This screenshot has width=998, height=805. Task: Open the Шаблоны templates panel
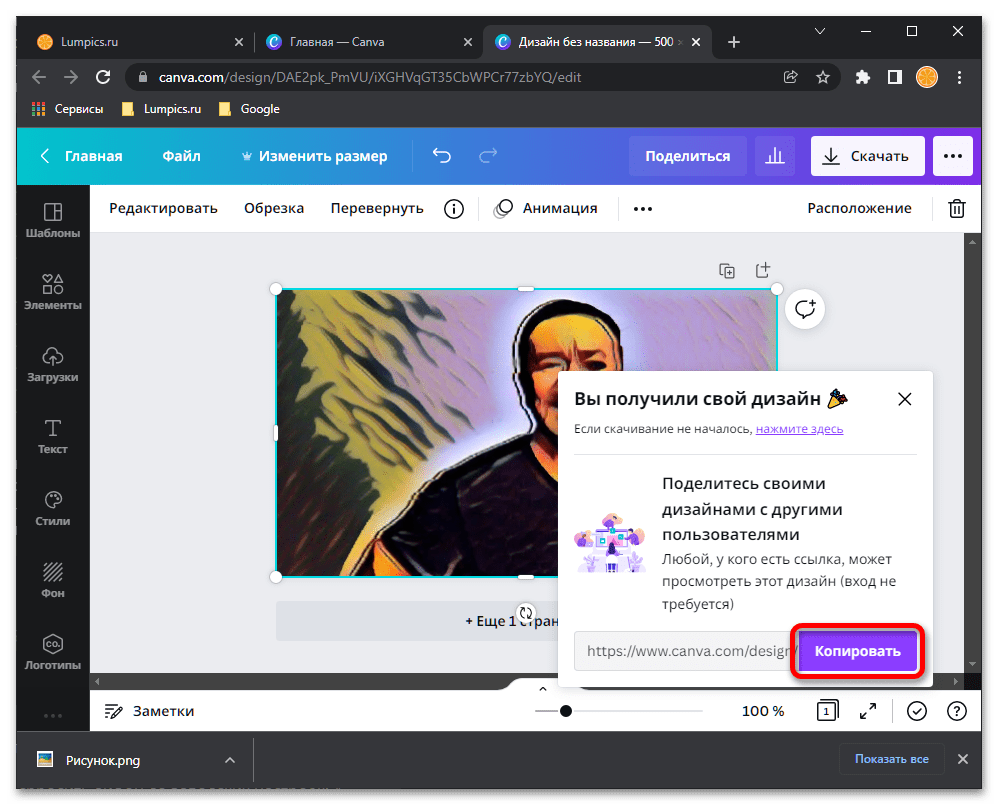pos(53,220)
